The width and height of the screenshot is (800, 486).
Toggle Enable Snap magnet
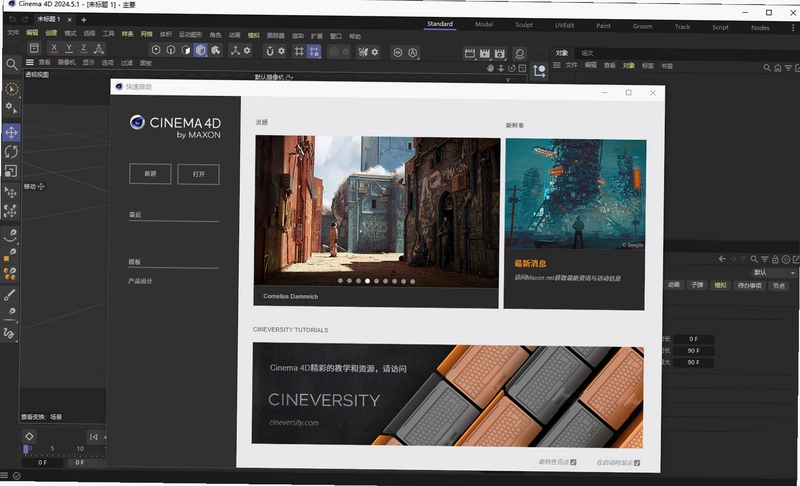click(270, 51)
